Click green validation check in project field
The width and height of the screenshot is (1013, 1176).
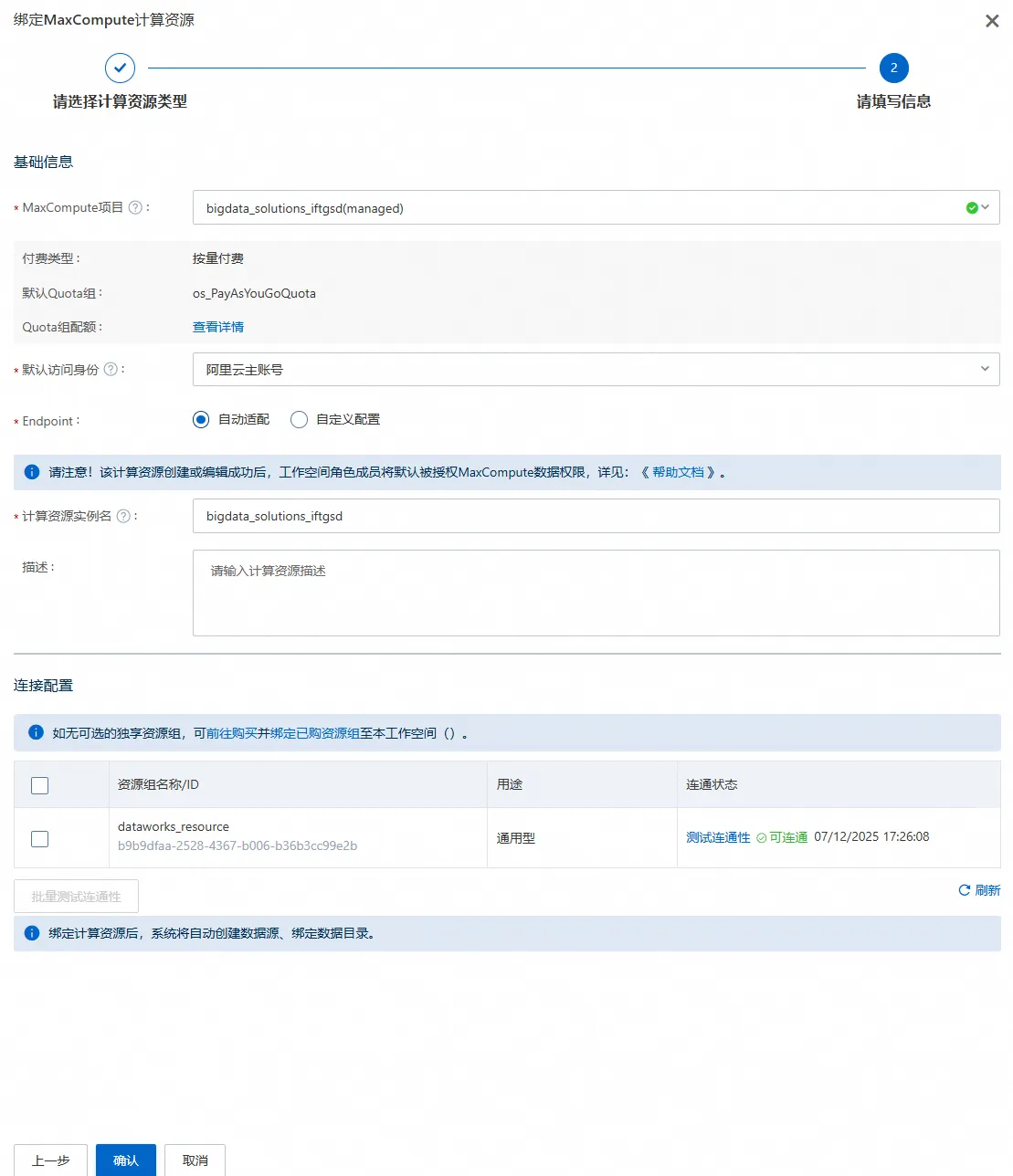click(972, 207)
